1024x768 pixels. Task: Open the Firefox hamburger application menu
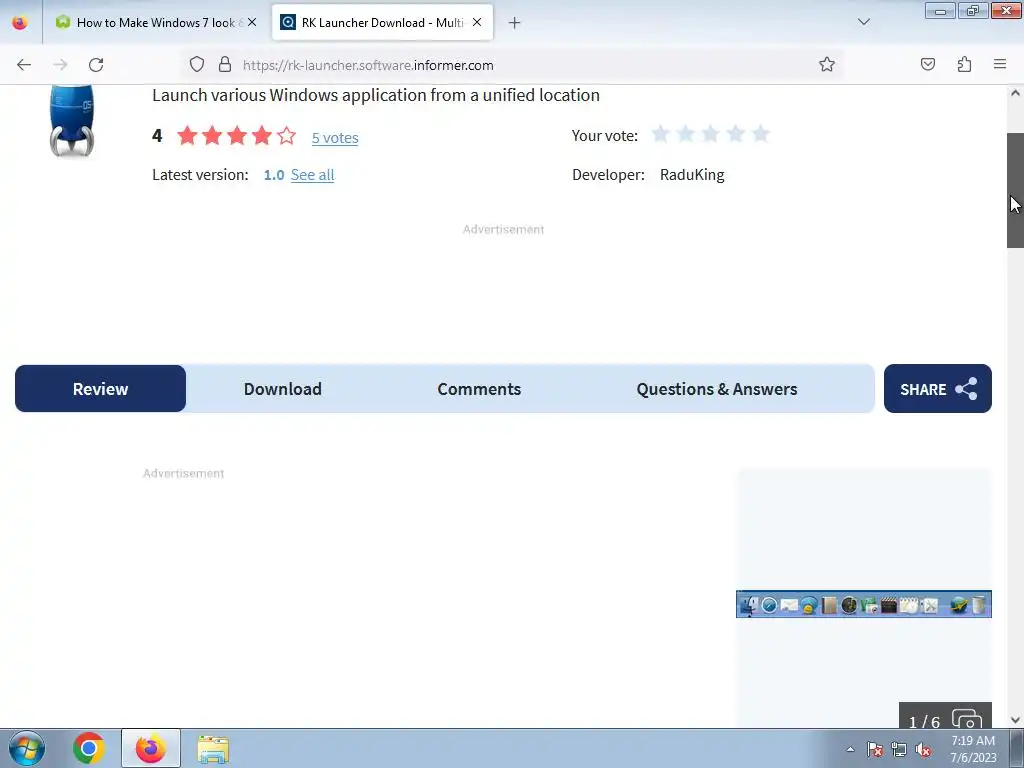(x=1000, y=64)
